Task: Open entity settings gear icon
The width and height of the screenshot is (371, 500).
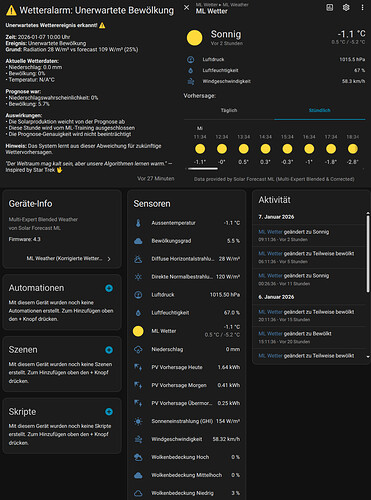Action: (x=346, y=7)
